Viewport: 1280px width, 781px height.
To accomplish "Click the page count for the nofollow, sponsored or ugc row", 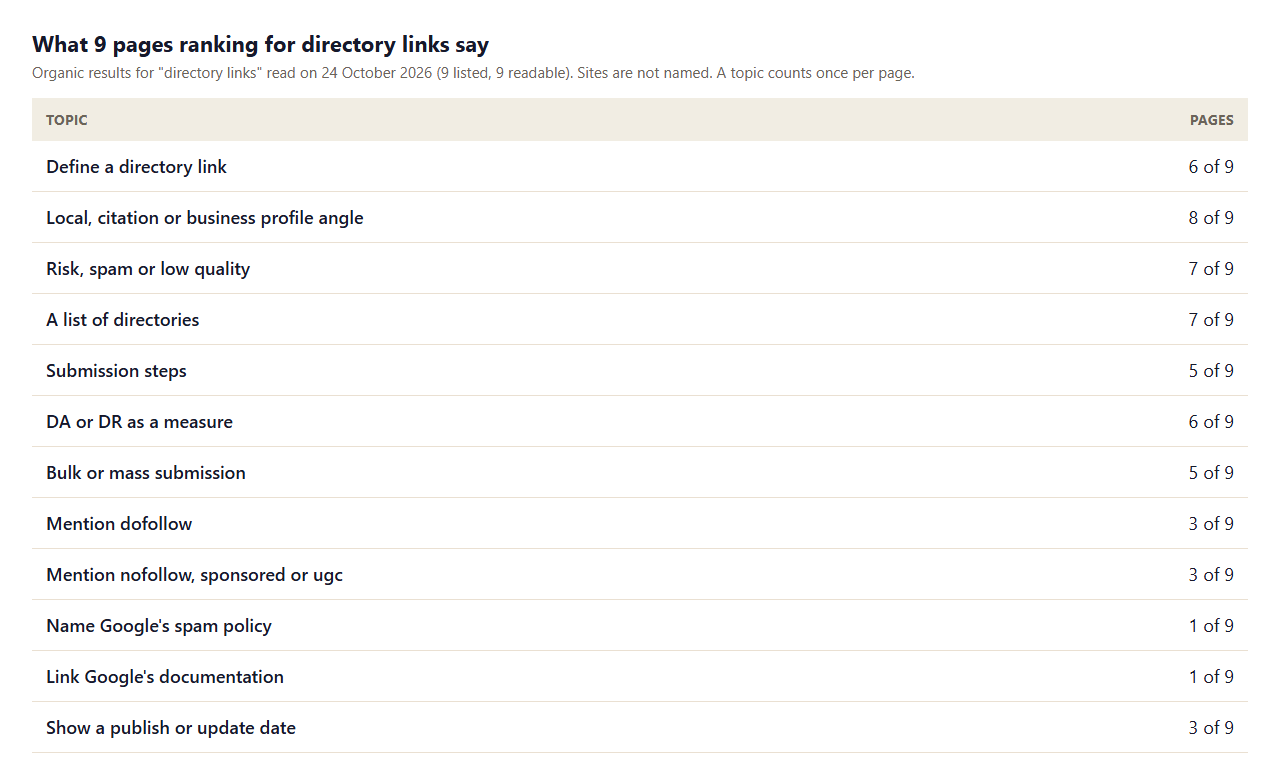I will (x=1211, y=575).
